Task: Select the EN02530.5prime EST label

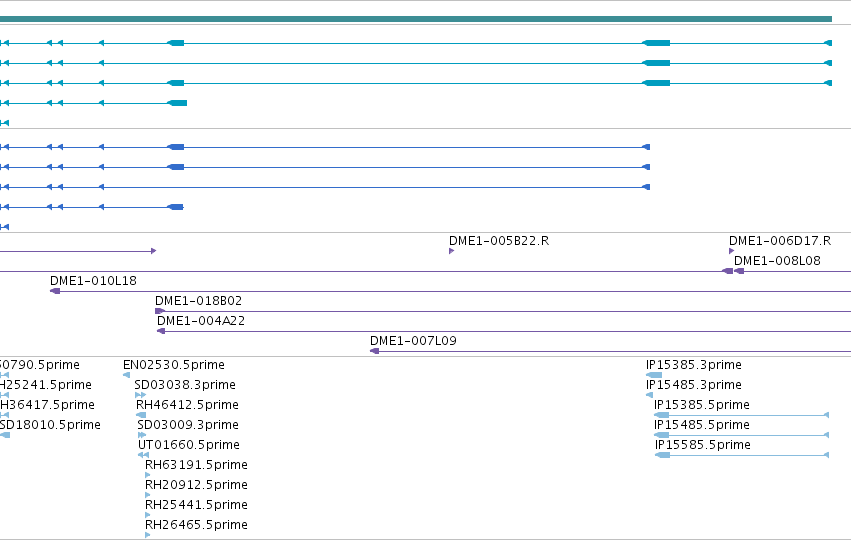Action: (174, 365)
